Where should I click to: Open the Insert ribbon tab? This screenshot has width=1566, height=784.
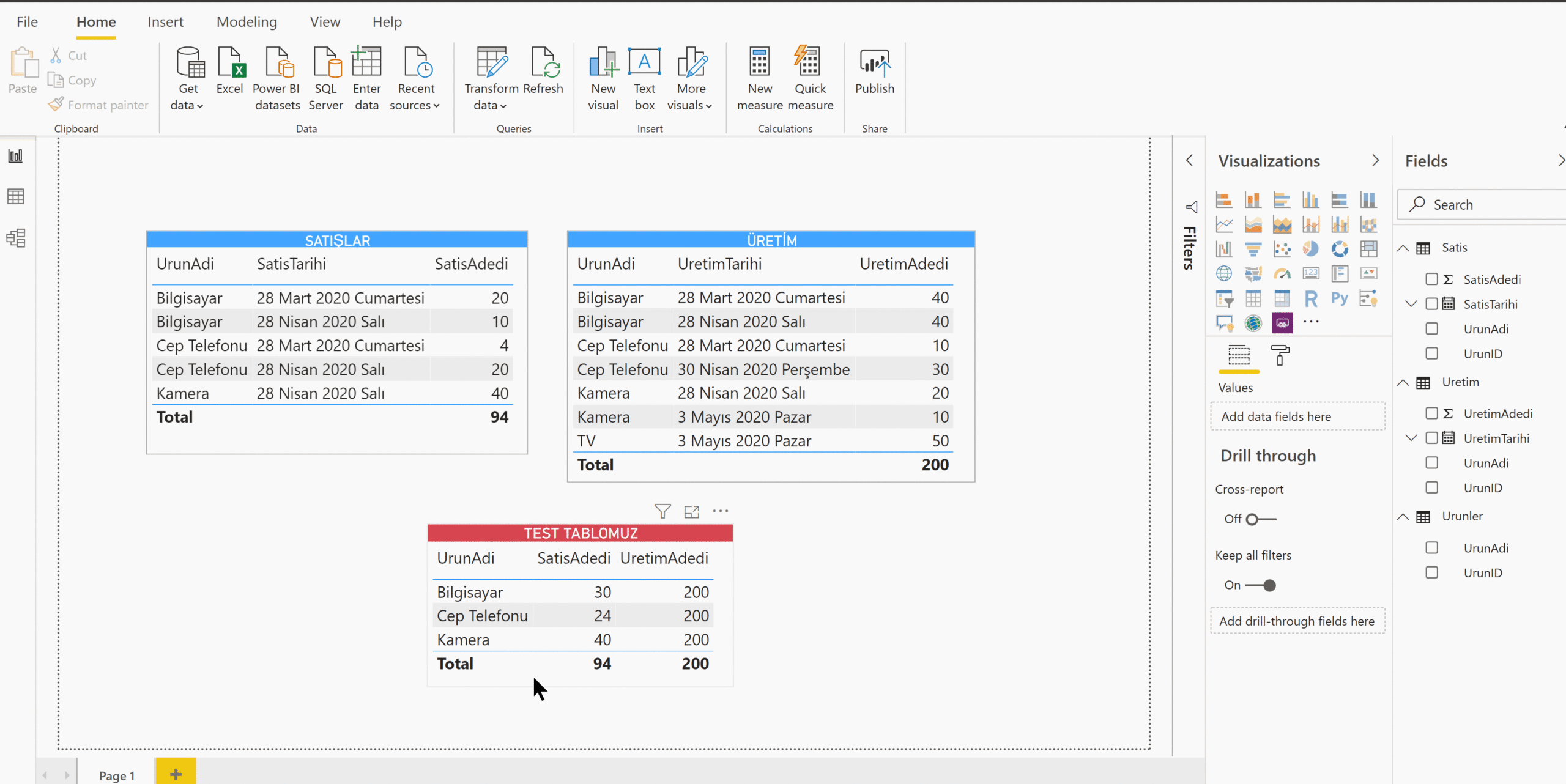(x=165, y=22)
